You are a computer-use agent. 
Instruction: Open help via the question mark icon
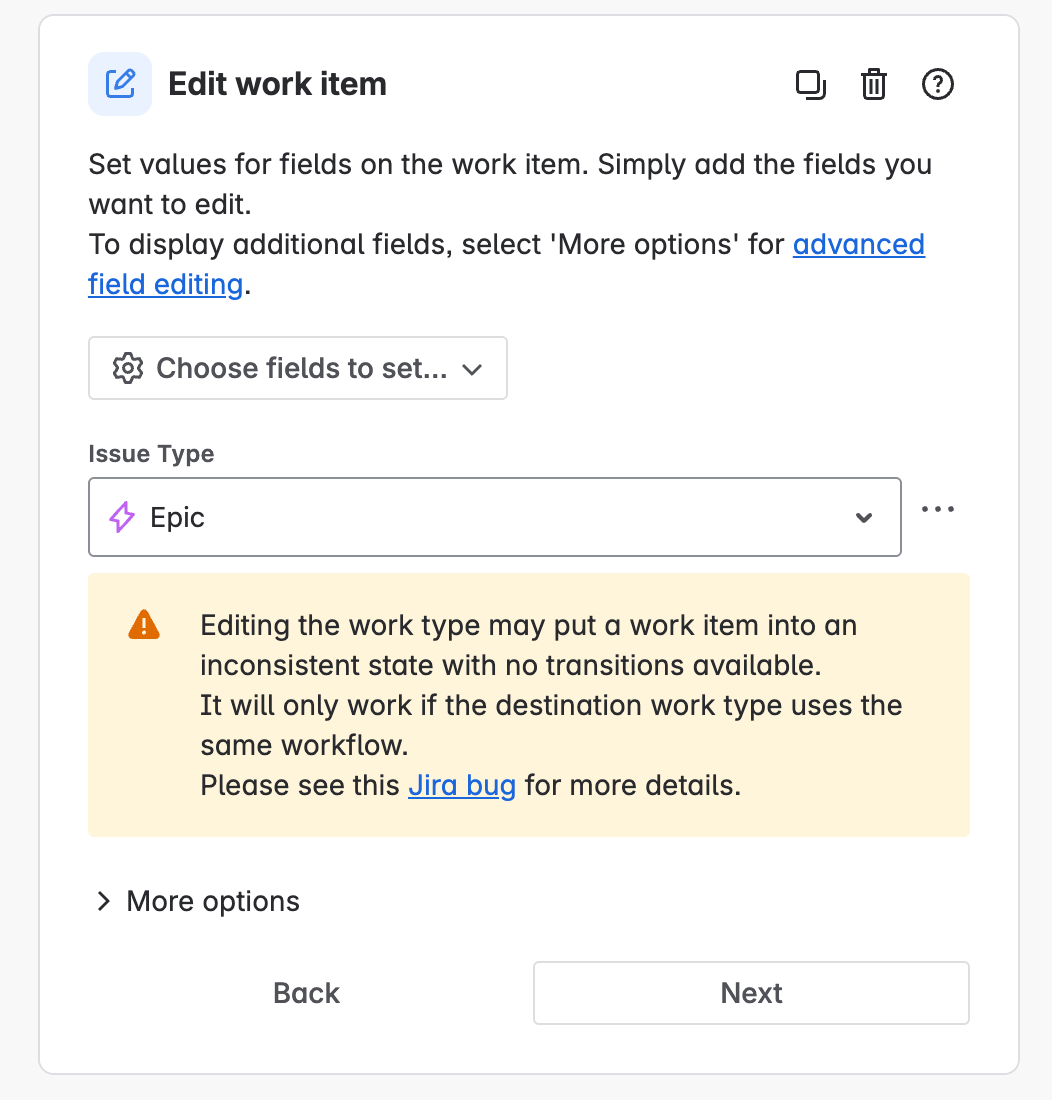point(937,85)
